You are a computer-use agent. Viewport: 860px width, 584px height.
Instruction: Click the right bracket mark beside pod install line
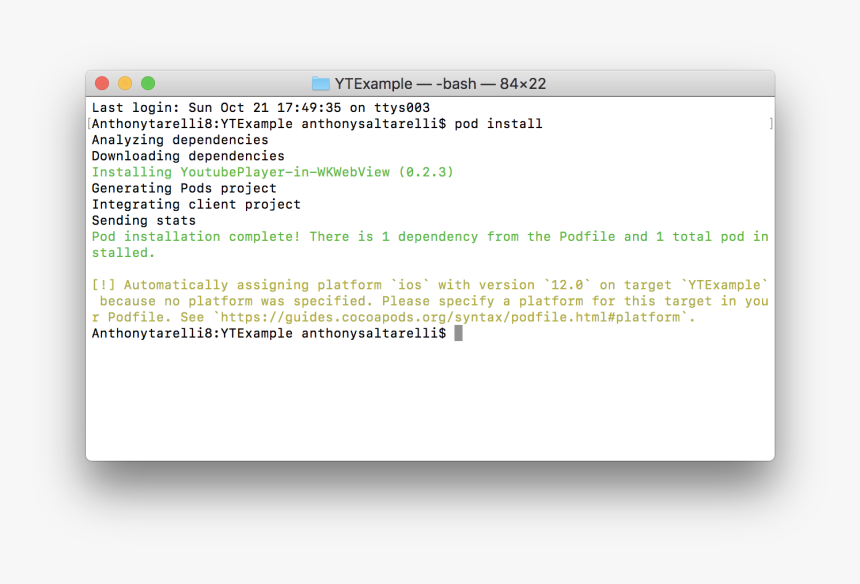[x=771, y=123]
